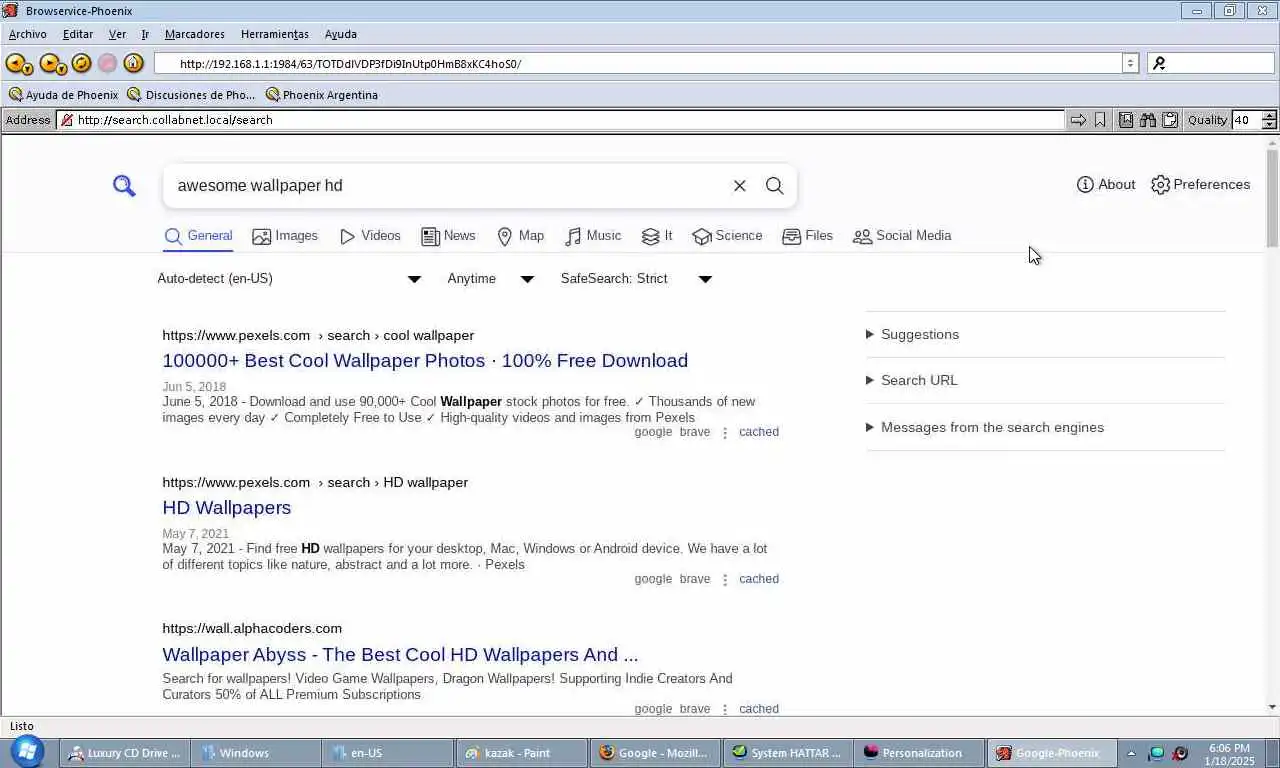Open the Anytime time range dropdown
Image resolution: width=1280 pixels, height=768 pixels.
click(491, 279)
